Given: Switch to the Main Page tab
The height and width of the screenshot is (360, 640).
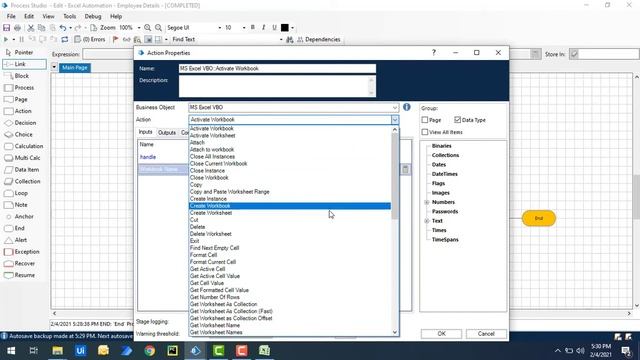Looking at the screenshot, I should [75, 68].
